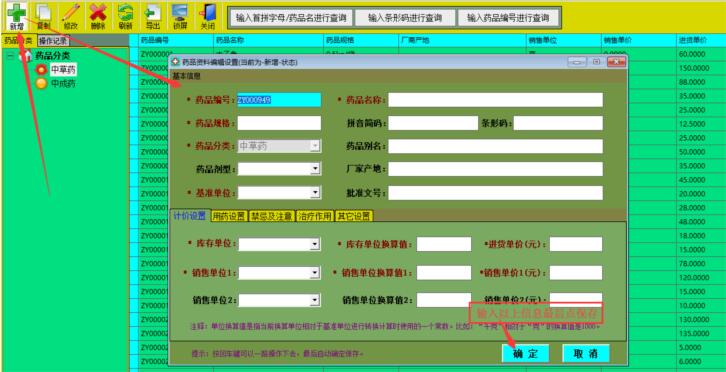726x372 pixels.
Task: Click the 删除 red X toolbar icon
Action: click(x=98, y=17)
